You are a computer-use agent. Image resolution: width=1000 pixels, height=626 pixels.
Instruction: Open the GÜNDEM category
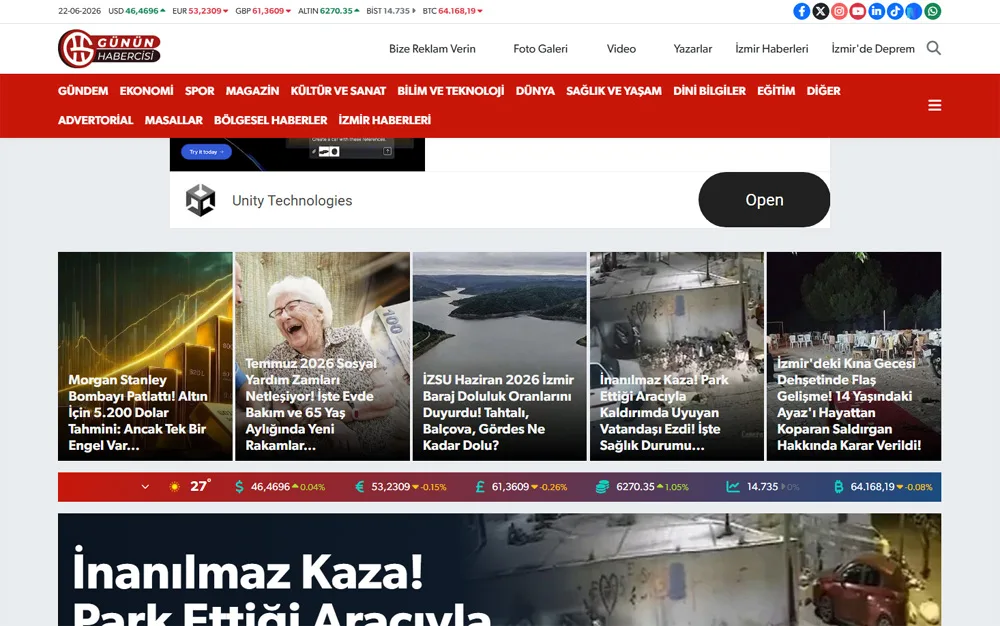[83, 91]
